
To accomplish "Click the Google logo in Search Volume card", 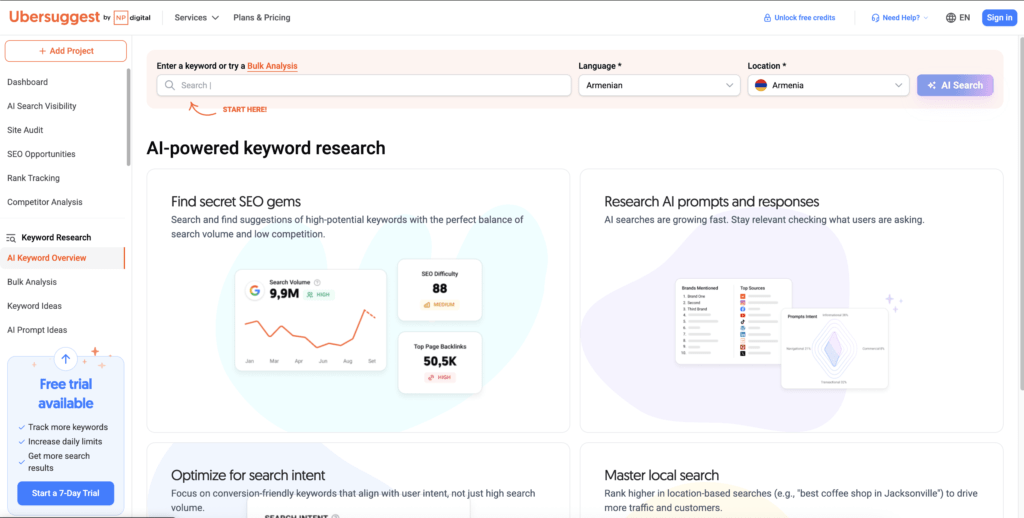I will (254, 291).
